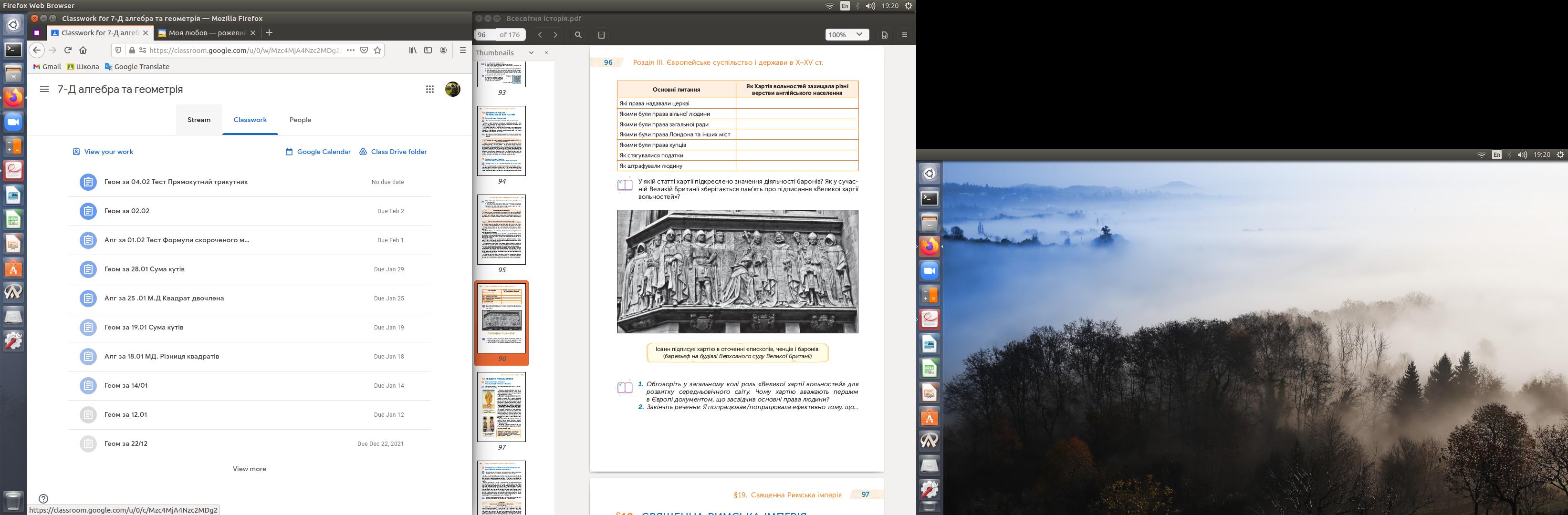This screenshot has width=1568, height=515.
Task: Open the 100% zoom level dropdown
Action: click(846, 35)
